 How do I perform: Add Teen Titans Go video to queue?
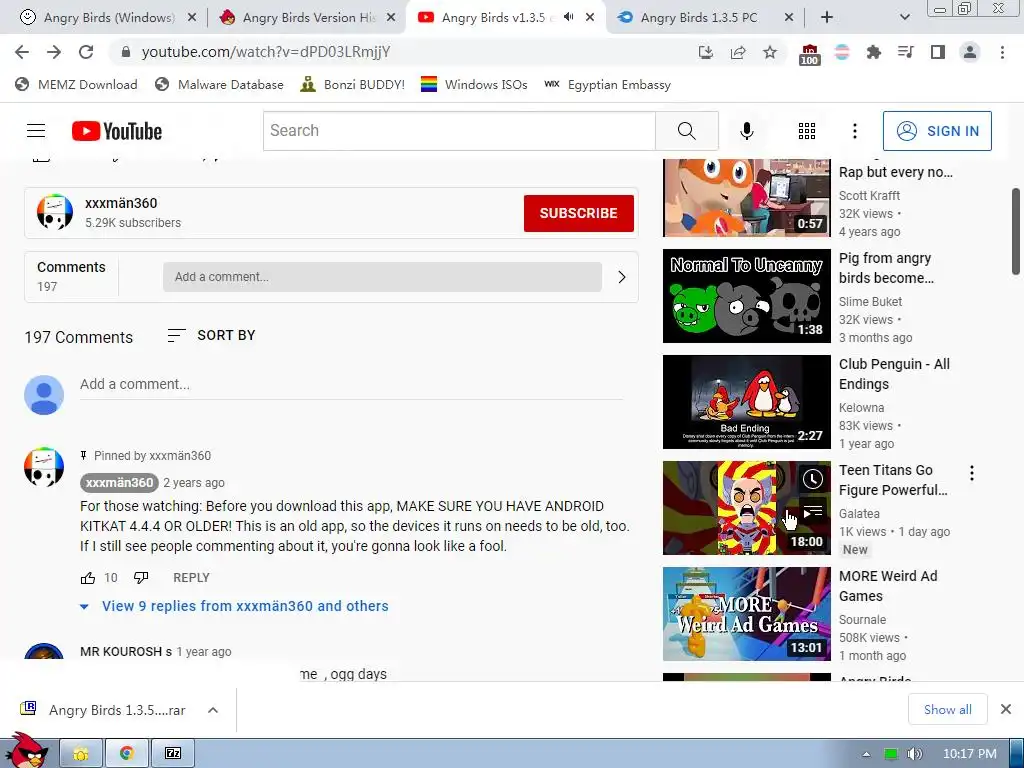point(812,512)
